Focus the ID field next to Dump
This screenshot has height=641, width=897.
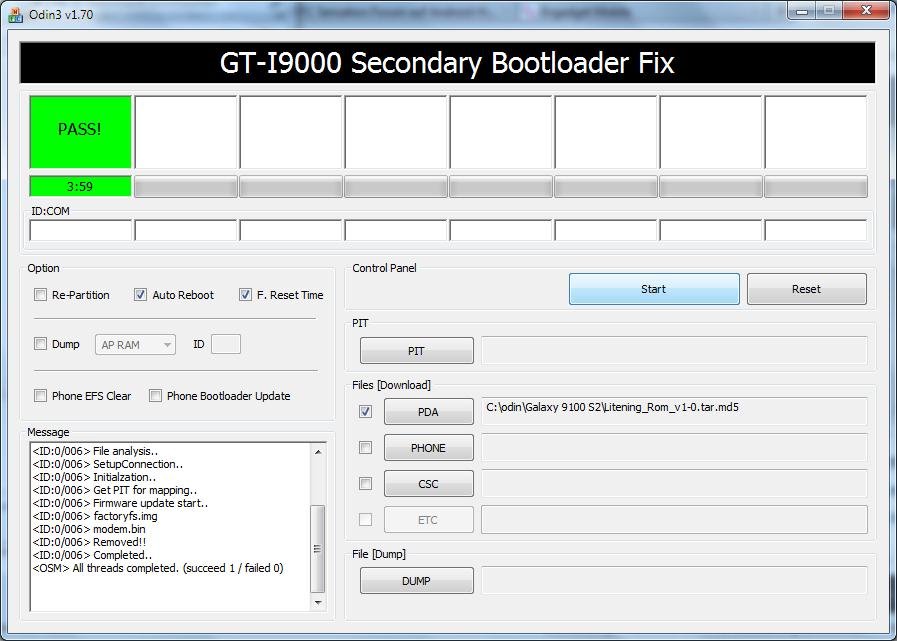226,344
